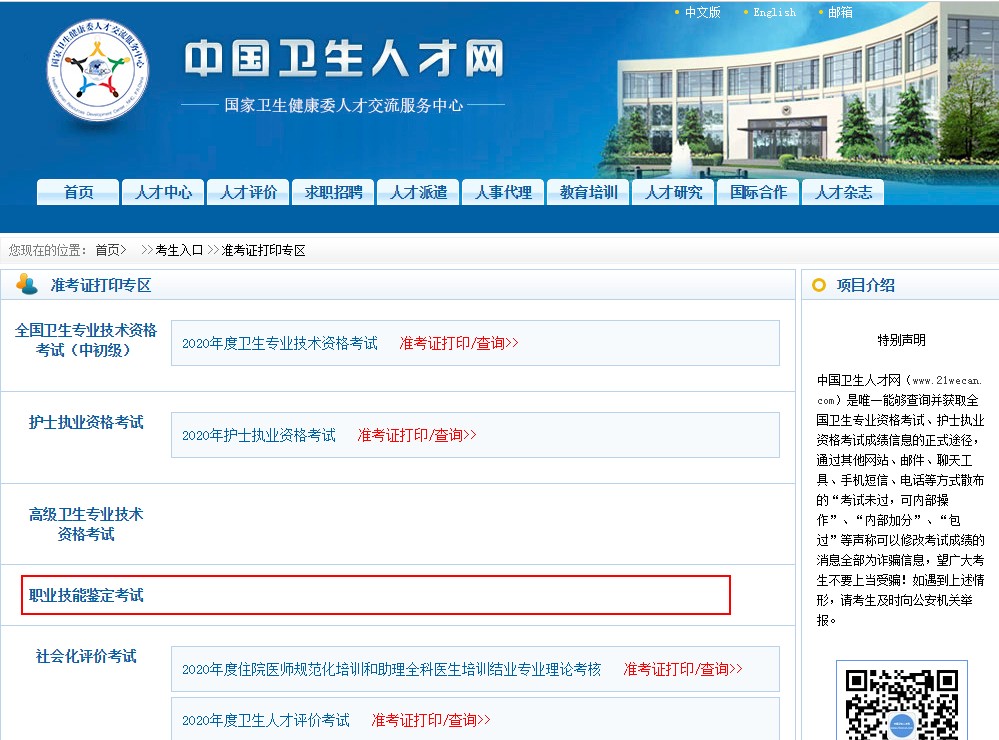This screenshot has height=740, width=999.
Task: Open the 人才中心 tab
Action: (163, 192)
